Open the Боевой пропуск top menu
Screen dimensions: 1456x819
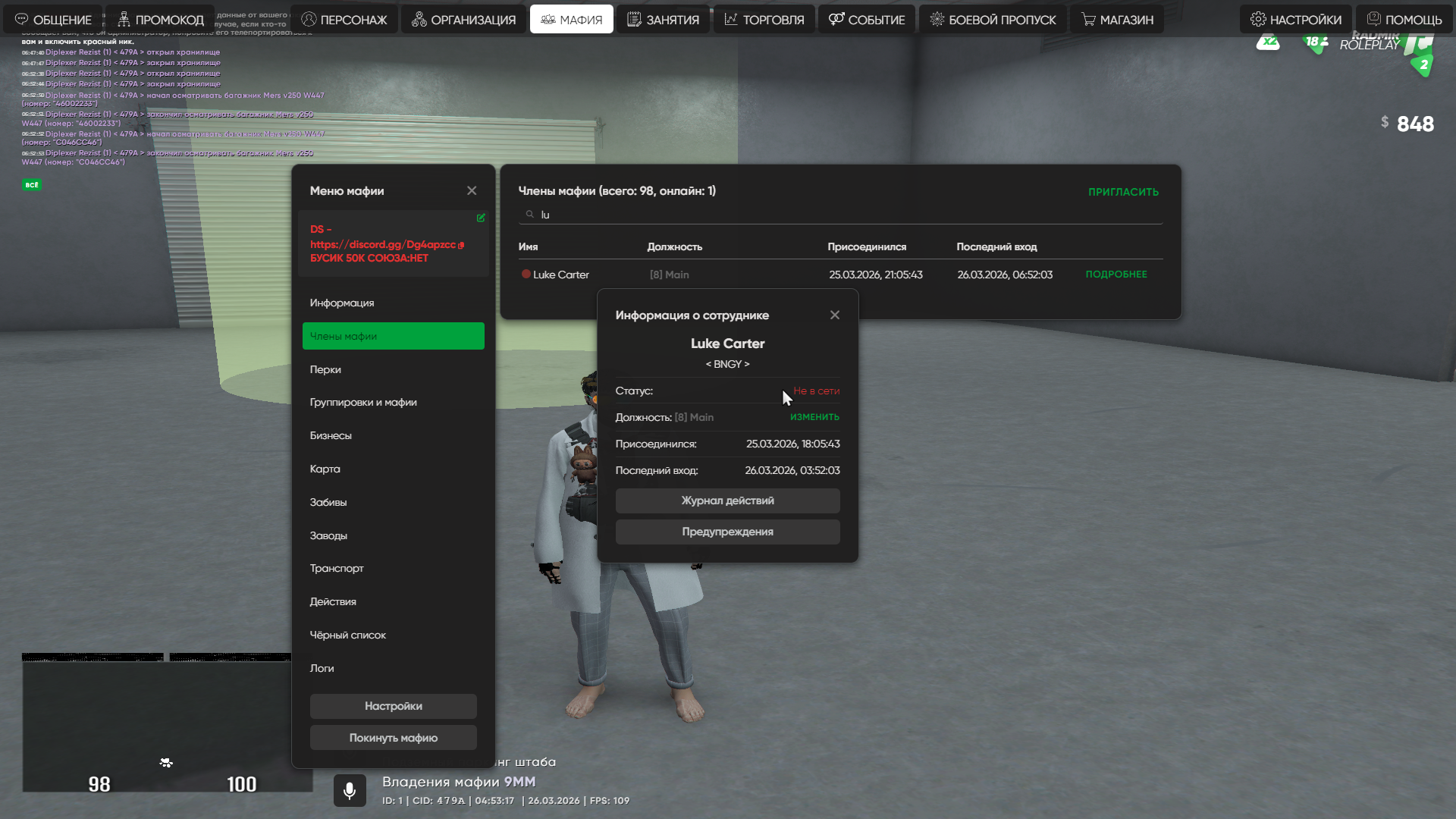[992, 20]
